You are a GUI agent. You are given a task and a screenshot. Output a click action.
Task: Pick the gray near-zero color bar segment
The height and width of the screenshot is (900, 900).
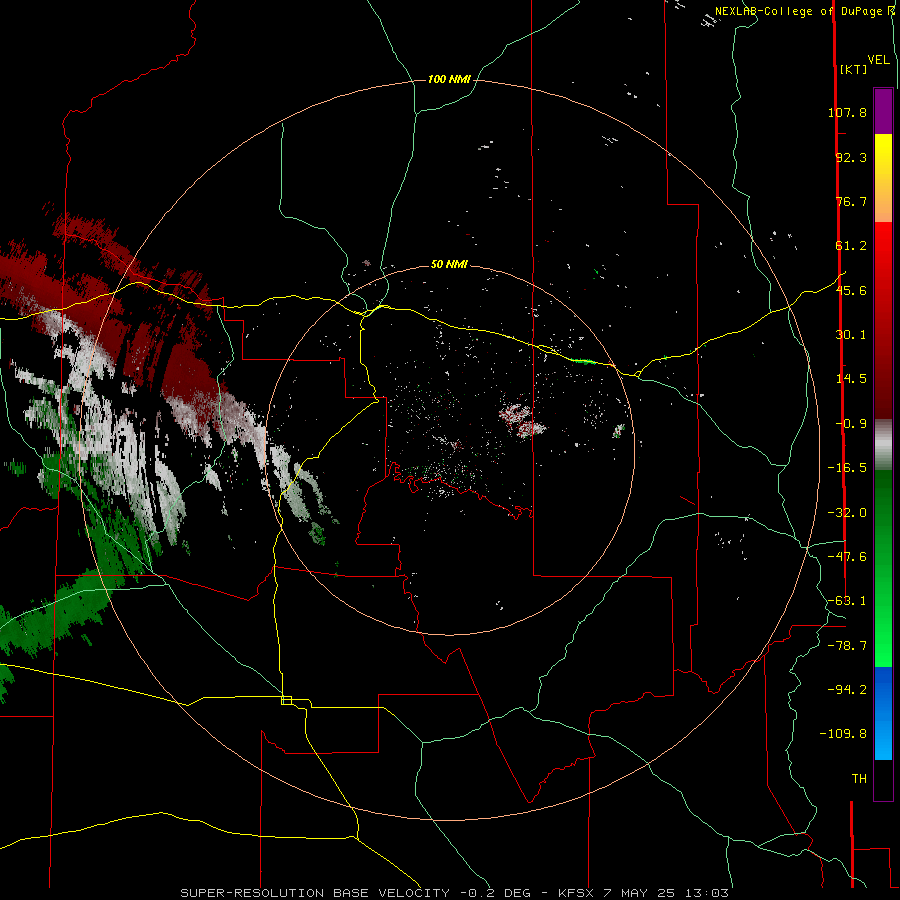pos(883,445)
